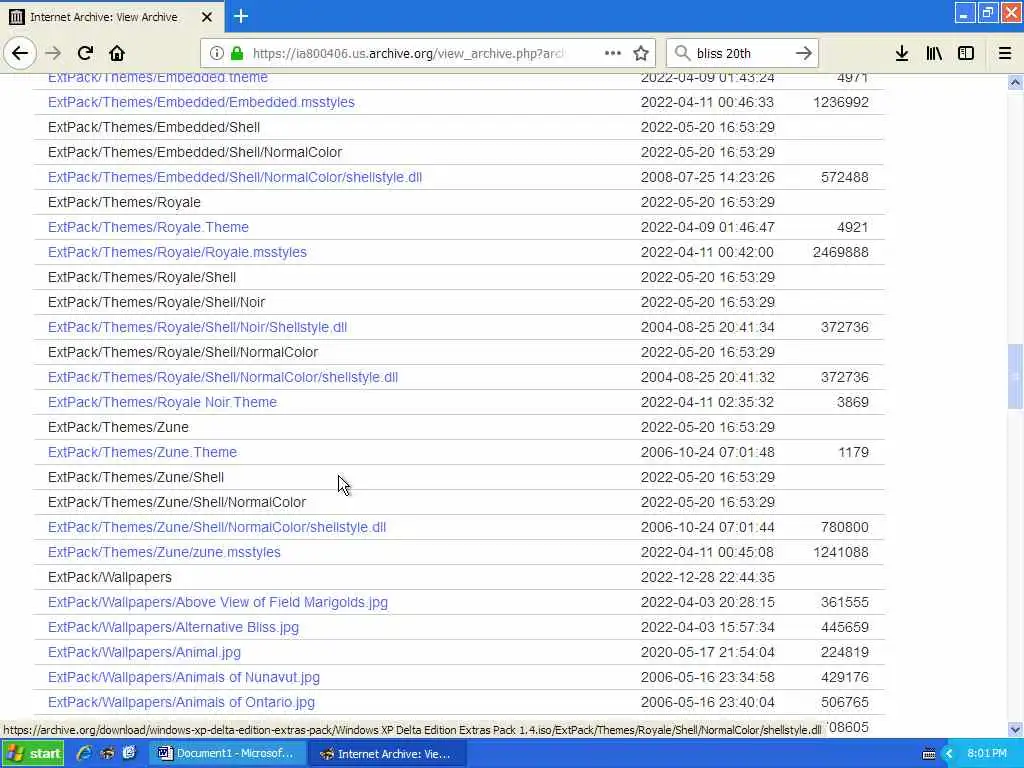This screenshot has width=1024, height=768.
Task: Open the downloads panel
Action: pyautogui.click(x=902, y=53)
